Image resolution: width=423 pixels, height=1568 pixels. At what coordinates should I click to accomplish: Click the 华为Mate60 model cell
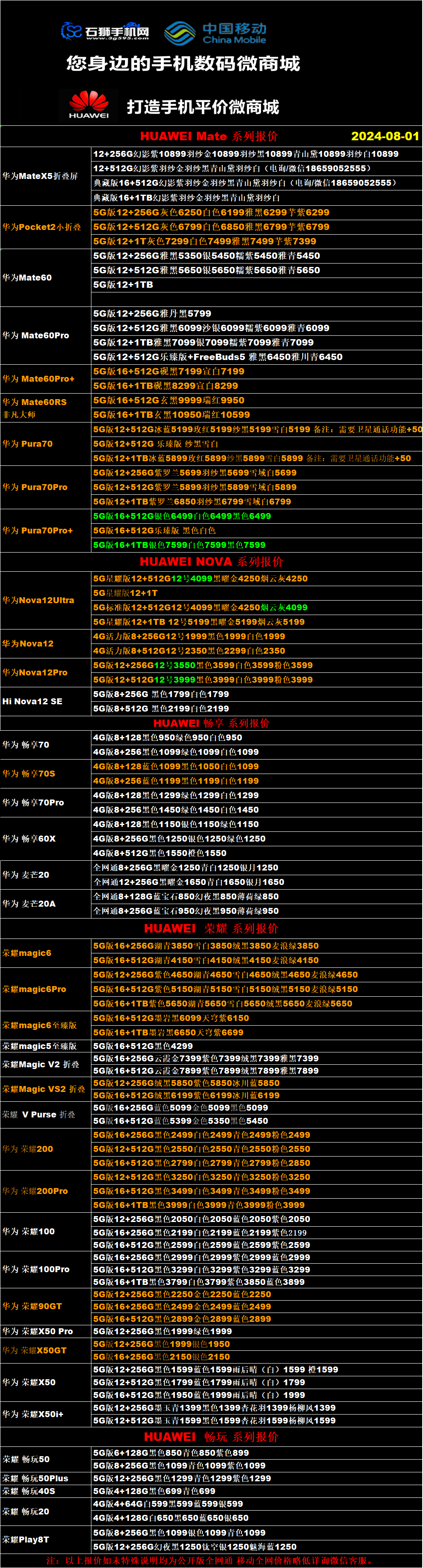(45, 278)
